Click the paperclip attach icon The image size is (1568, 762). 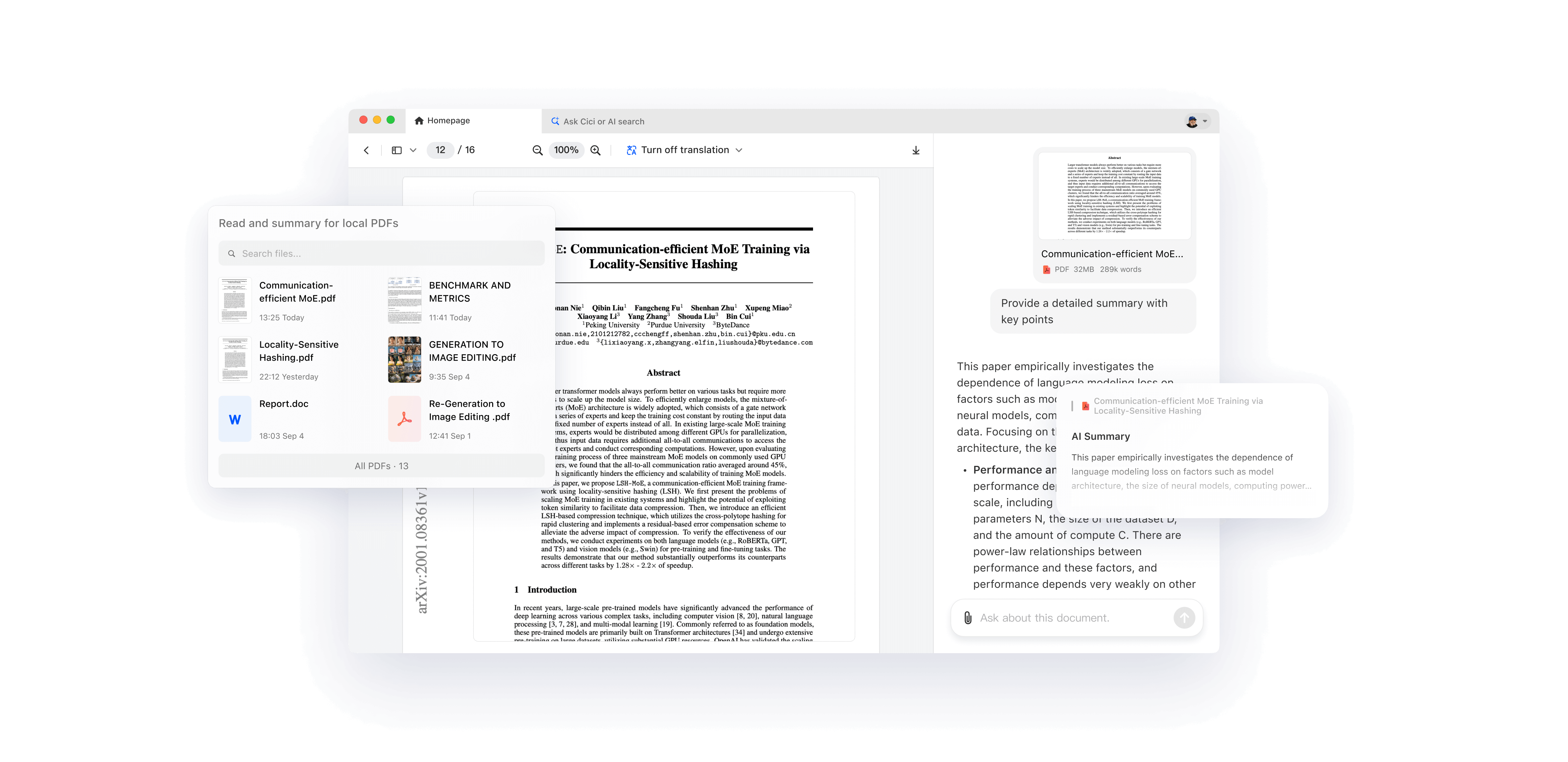(x=967, y=618)
